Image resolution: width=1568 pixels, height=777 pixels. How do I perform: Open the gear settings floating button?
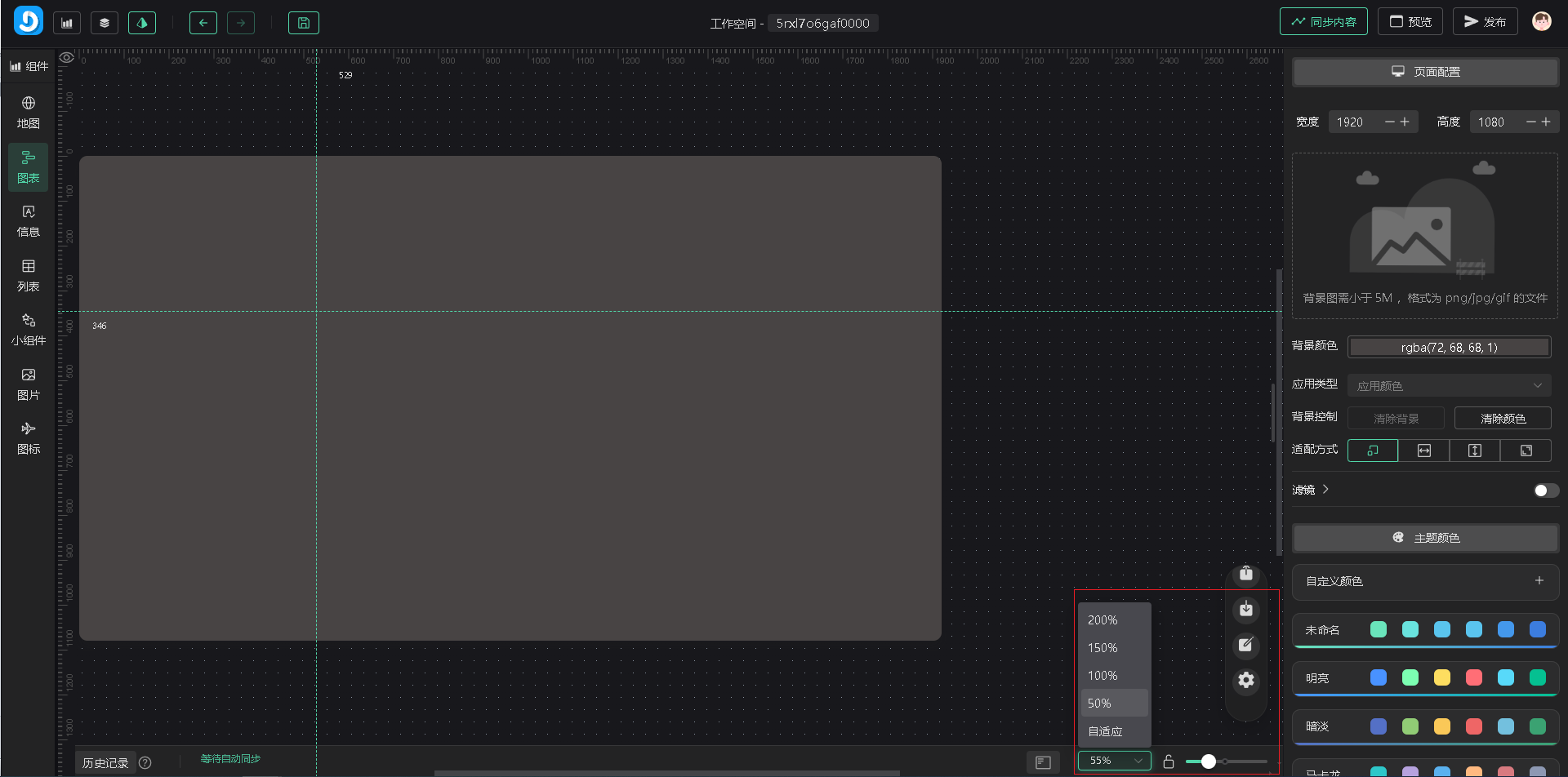(1245, 680)
